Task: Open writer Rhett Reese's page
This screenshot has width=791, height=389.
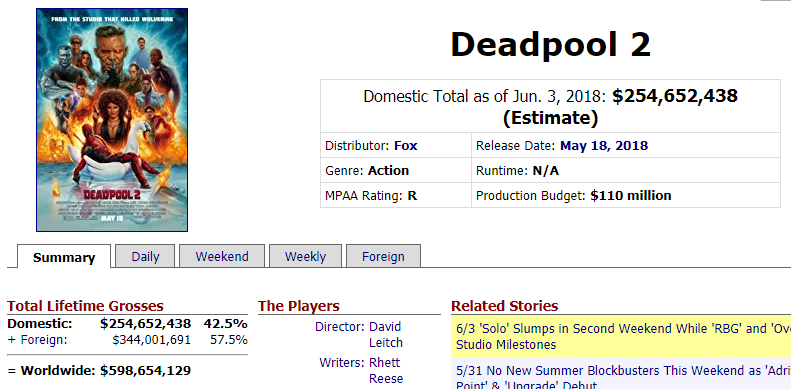Action: pyautogui.click(x=386, y=370)
